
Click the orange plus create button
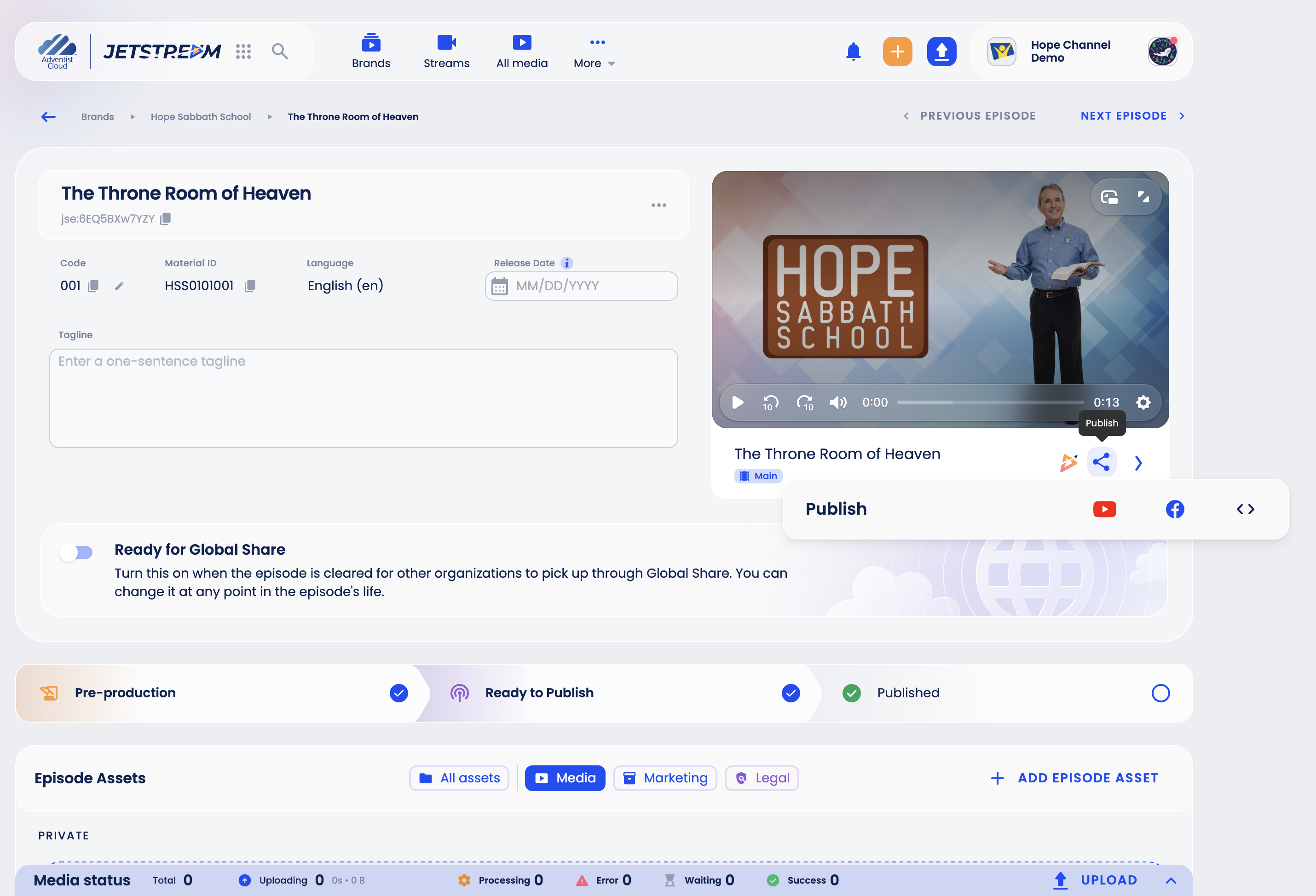897,52
